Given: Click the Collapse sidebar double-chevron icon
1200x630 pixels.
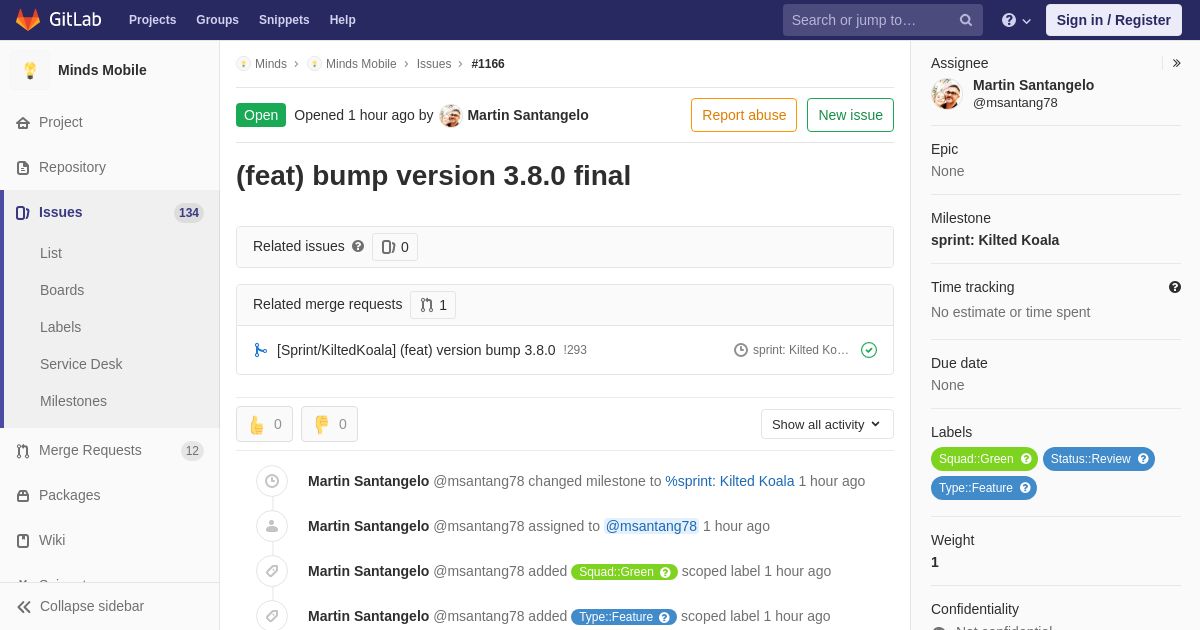Looking at the screenshot, I should (x=24, y=607).
